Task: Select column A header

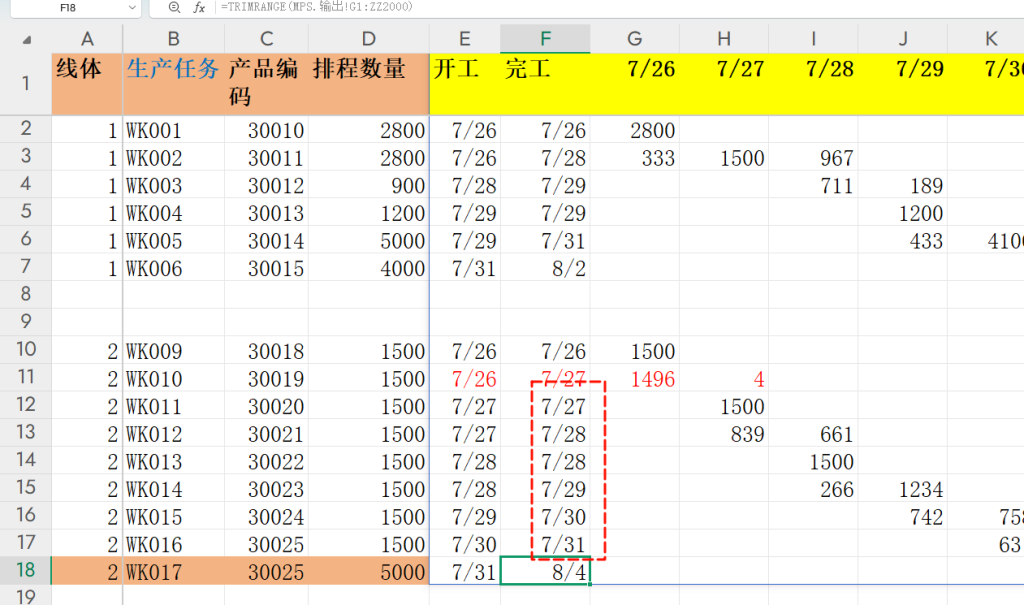Action: (87, 39)
